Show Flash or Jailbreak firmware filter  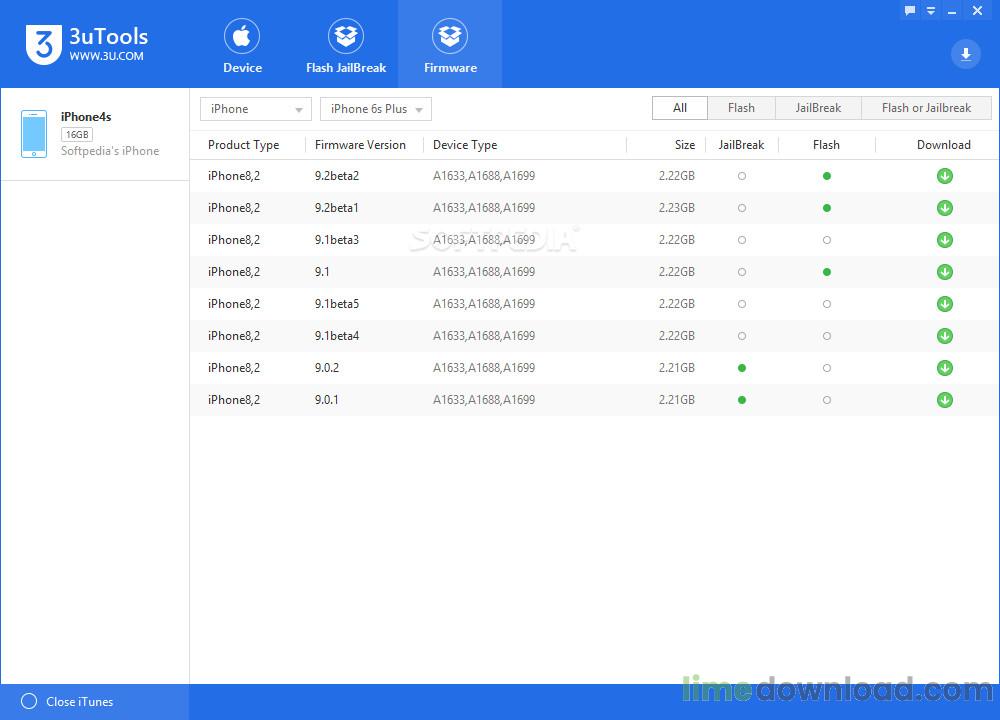pyautogui.click(x=926, y=108)
